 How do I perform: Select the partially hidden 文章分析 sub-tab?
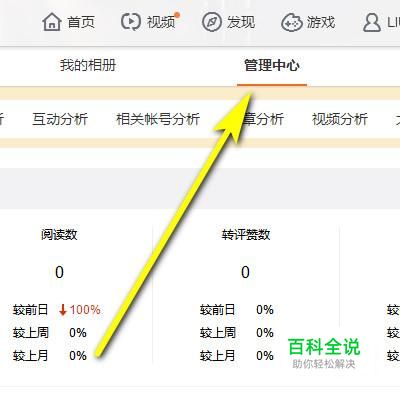[263, 119]
